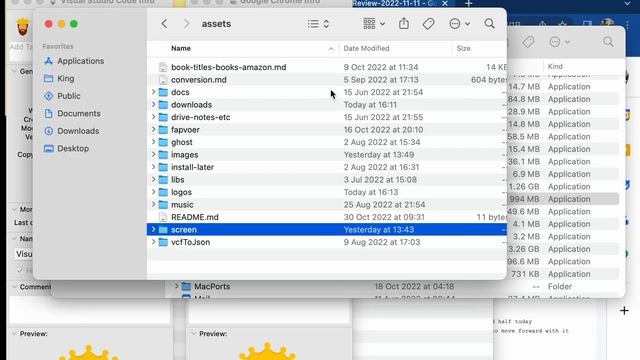Select the 3.26 GB Application row
This screenshot has height=360, width=640.
(563, 249)
